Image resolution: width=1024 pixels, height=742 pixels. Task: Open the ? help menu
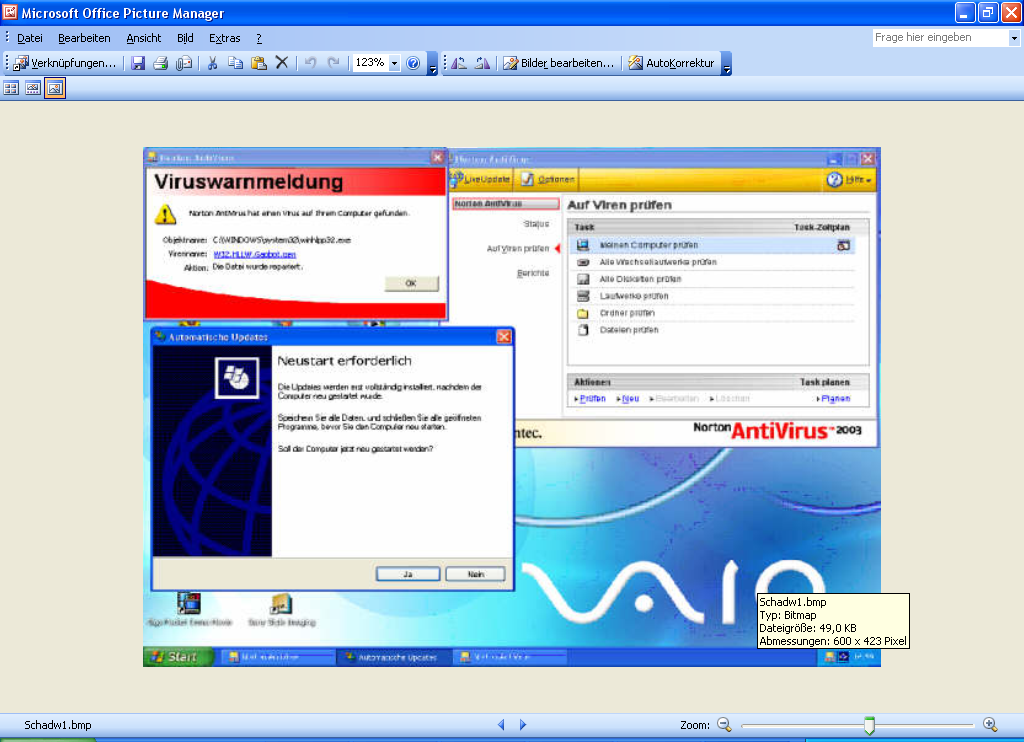[x=259, y=39]
